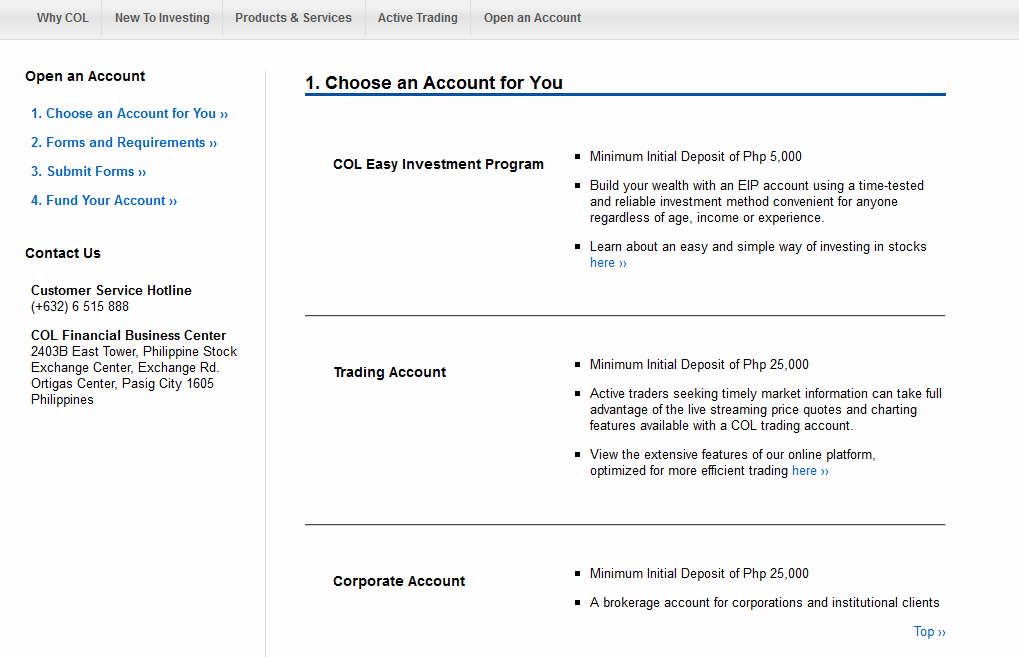Select 'A brokerage account for corporations' text
The image size is (1019, 657).
coord(764,602)
